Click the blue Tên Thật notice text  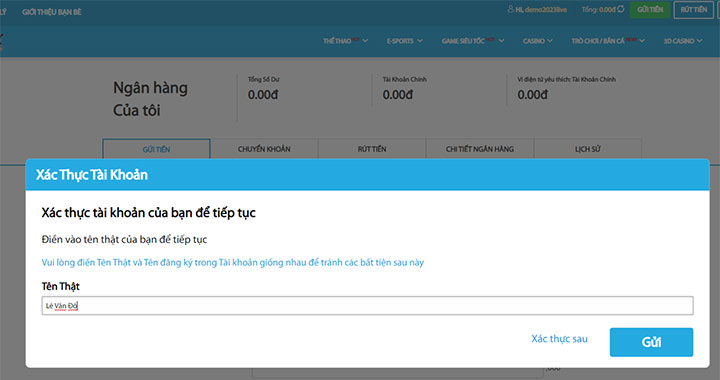pyautogui.click(x=233, y=263)
